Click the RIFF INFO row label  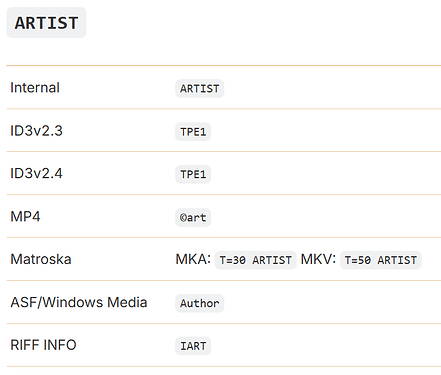coord(43,345)
